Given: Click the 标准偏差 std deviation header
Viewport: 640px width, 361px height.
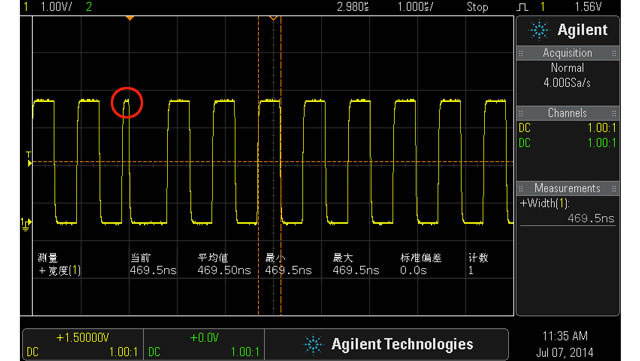Looking at the screenshot, I should pyautogui.click(x=421, y=258).
